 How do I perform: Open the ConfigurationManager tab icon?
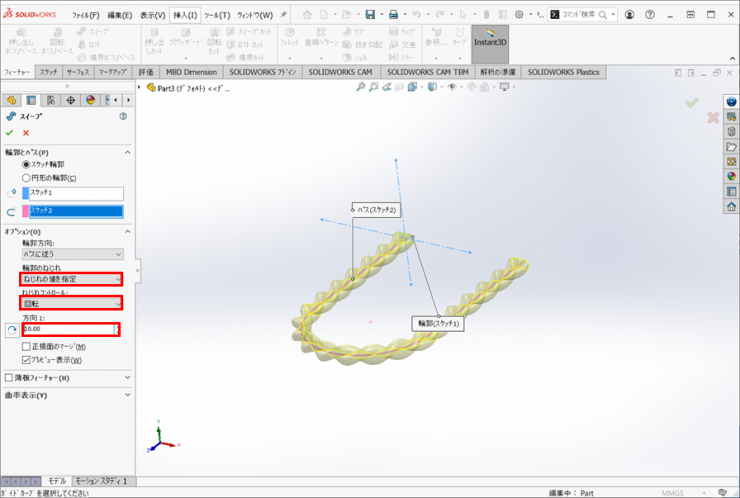coord(50,100)
